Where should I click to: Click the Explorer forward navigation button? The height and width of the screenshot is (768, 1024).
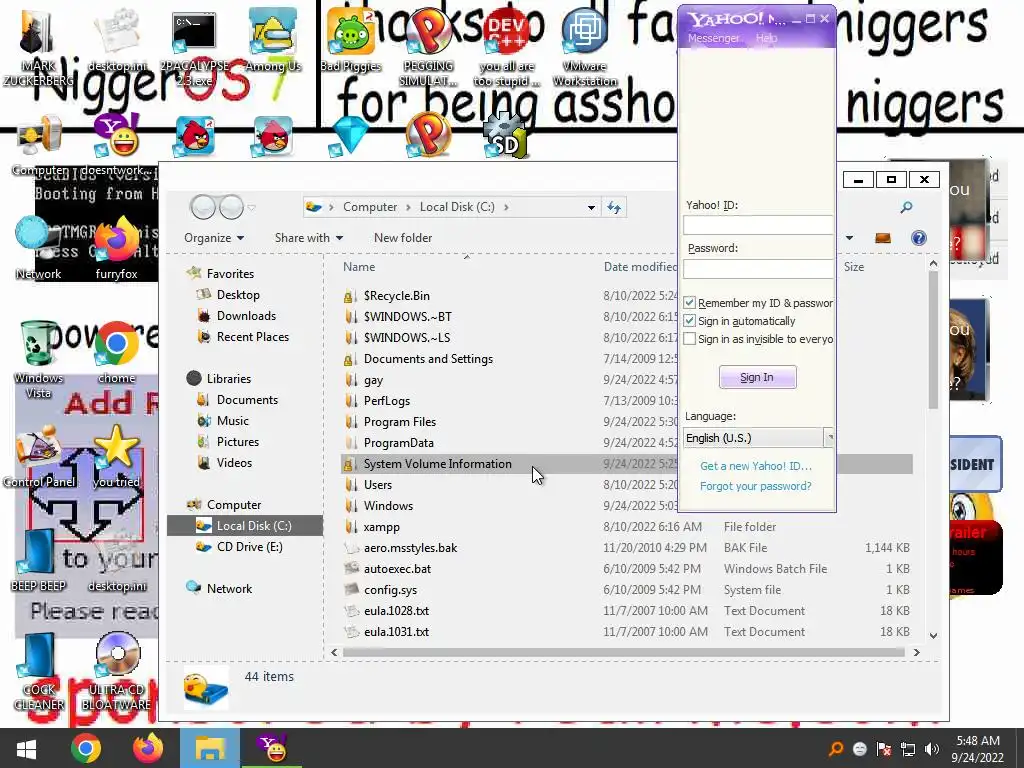(231, 207)
